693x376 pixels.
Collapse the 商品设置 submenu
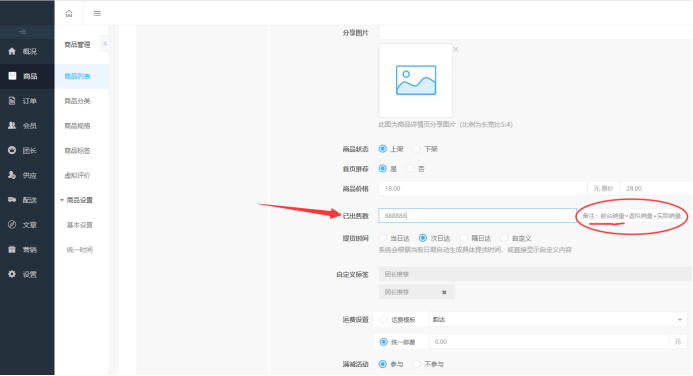pyautogui.click(x=76, y=200)
